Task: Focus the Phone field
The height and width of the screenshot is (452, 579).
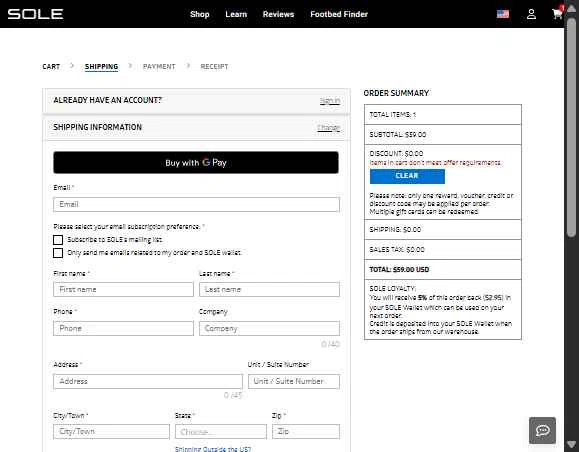Action: [x=123, y=328]
